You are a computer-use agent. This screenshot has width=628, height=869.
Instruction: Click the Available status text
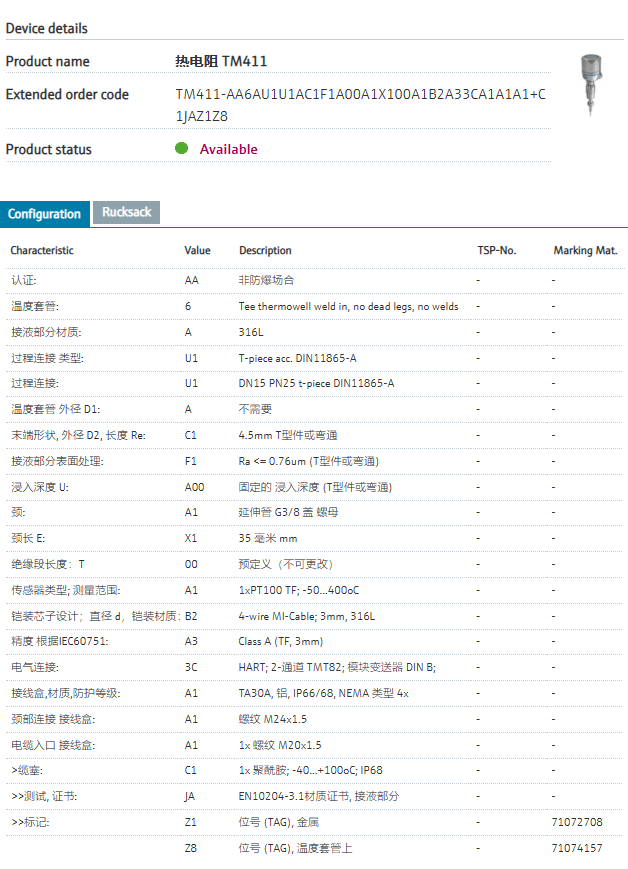228,149
